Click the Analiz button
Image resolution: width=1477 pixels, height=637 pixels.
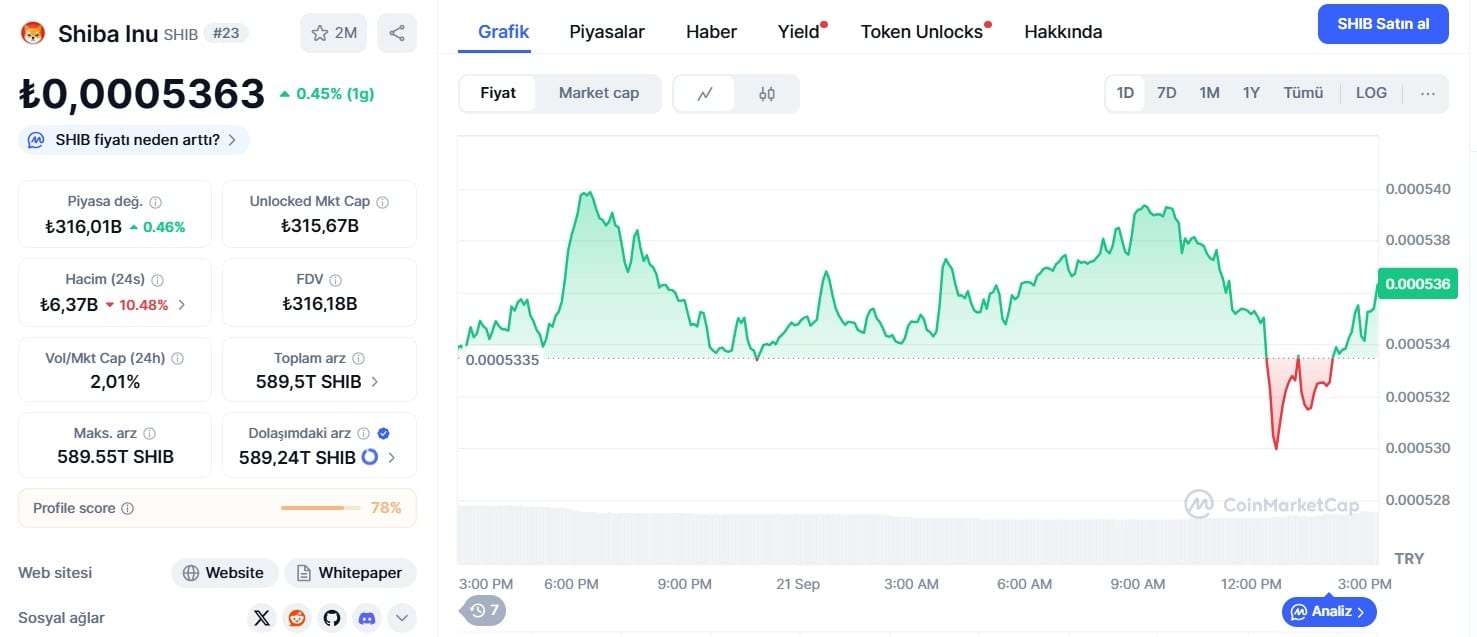pos(1329,611)
